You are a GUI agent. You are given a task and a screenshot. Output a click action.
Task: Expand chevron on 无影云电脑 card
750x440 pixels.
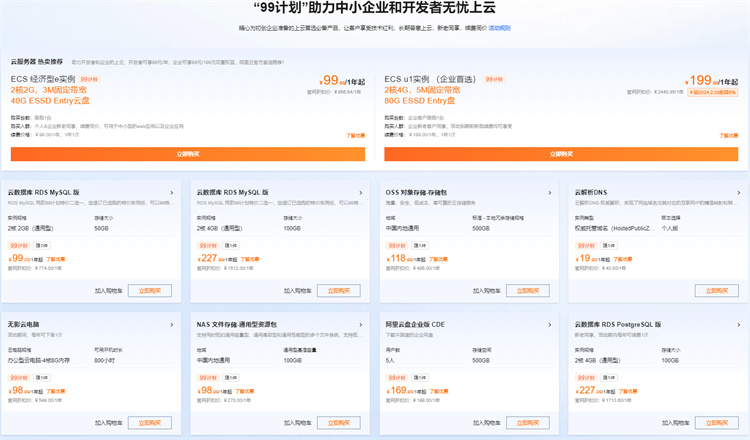[172, 325]
